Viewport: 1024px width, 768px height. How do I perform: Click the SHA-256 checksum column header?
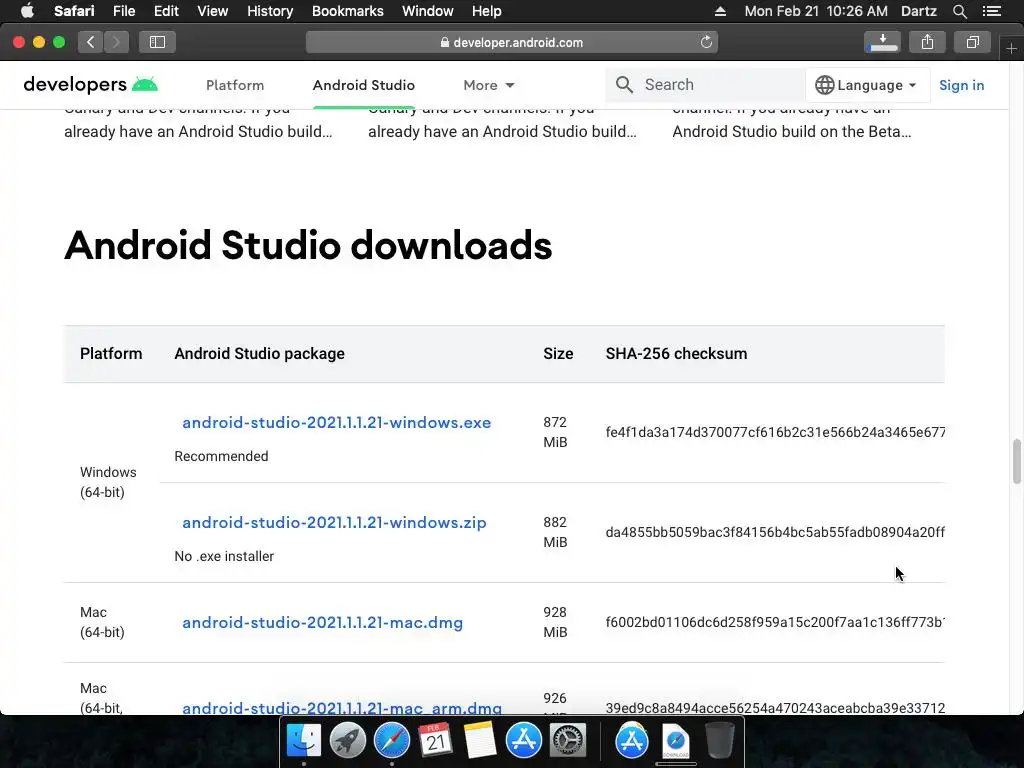[676, 353]
